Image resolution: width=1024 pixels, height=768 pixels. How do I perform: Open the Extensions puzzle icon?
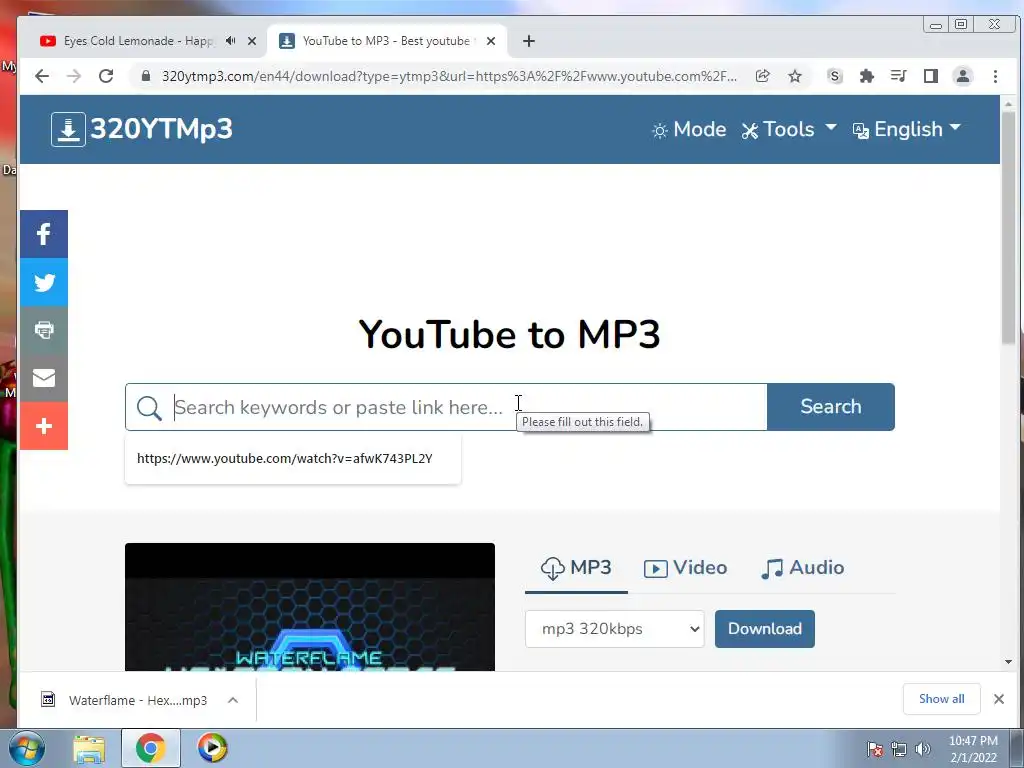click(x=867, y=76)
